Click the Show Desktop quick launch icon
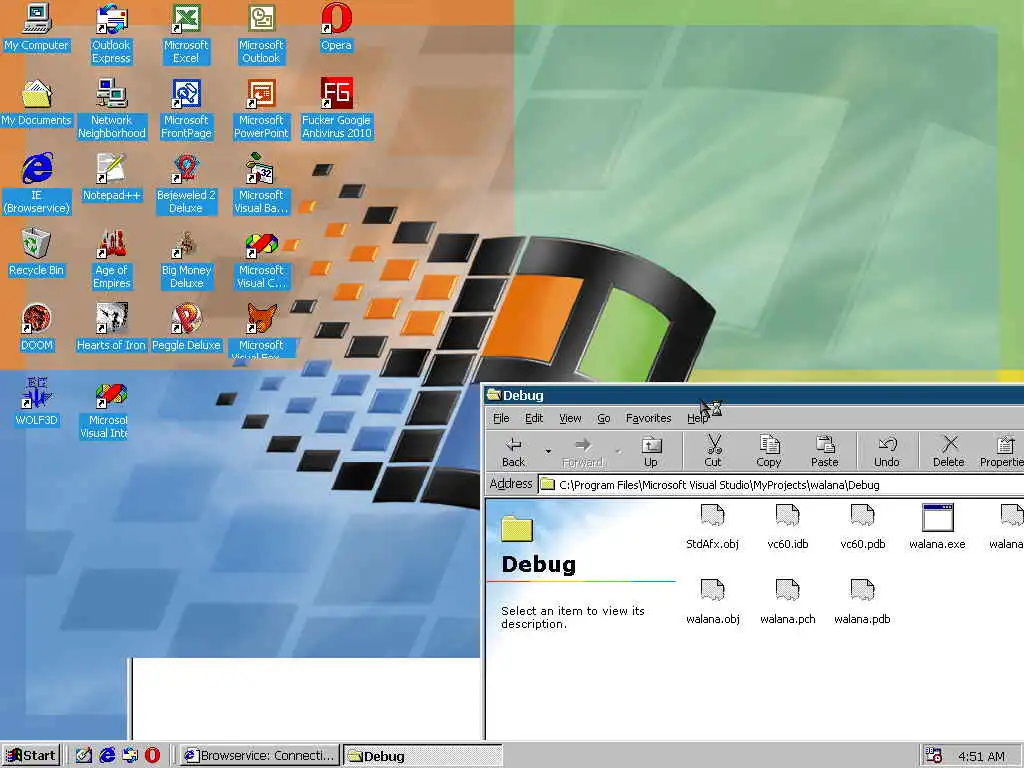1024x768 pixels. tap(83, 756)
